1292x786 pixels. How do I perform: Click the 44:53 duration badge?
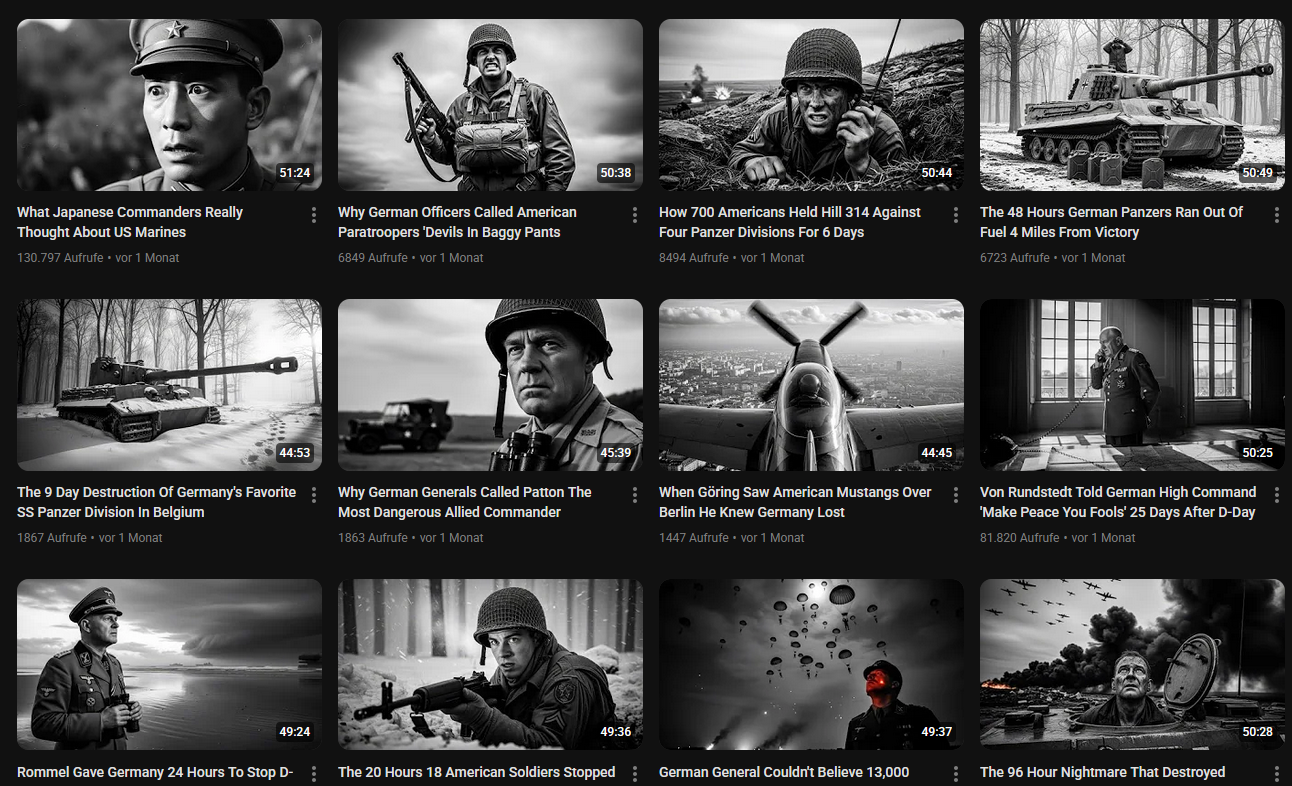[x=295, y=453]
